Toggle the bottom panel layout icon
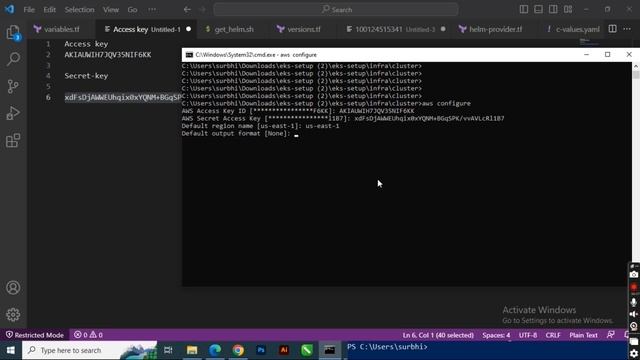Viewport: 640px width, 360px height. (538, 9)
